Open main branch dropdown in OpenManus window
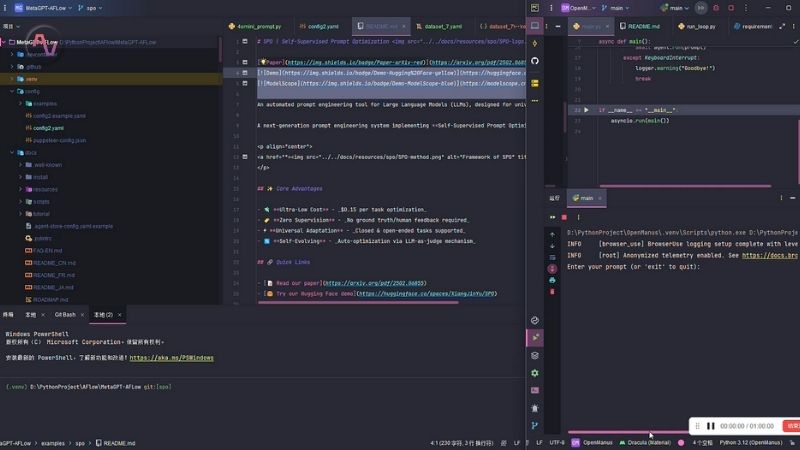 pos(616,8)
